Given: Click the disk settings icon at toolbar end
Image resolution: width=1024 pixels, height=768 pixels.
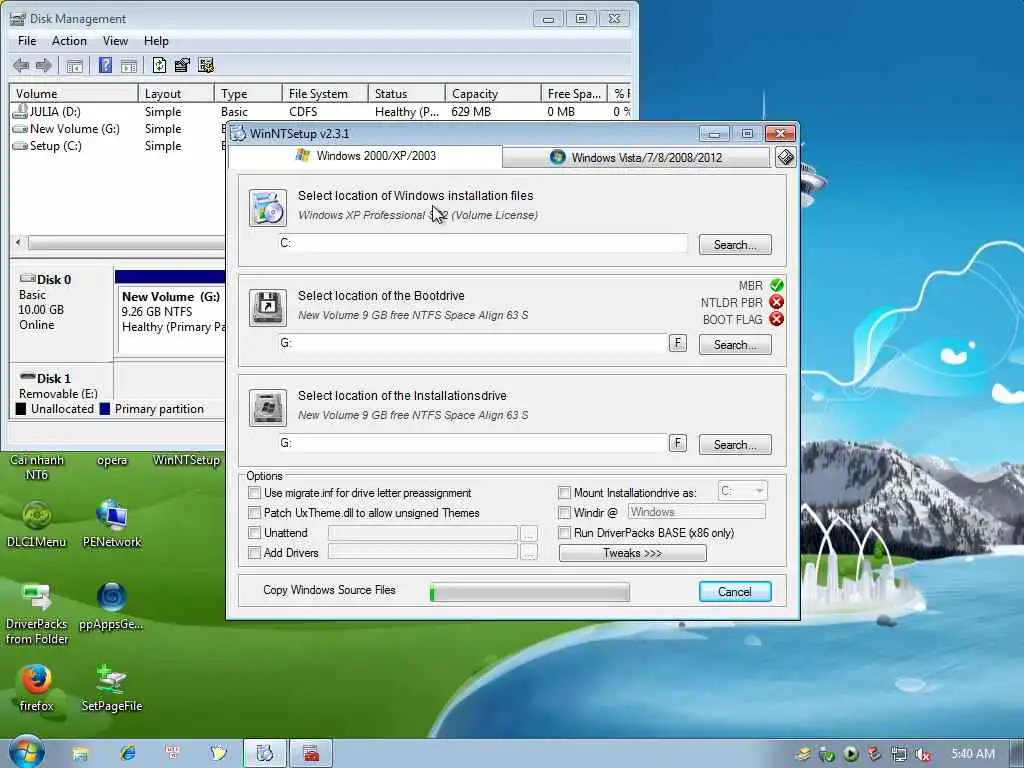Looking at the screenshot, I should 206,65.
